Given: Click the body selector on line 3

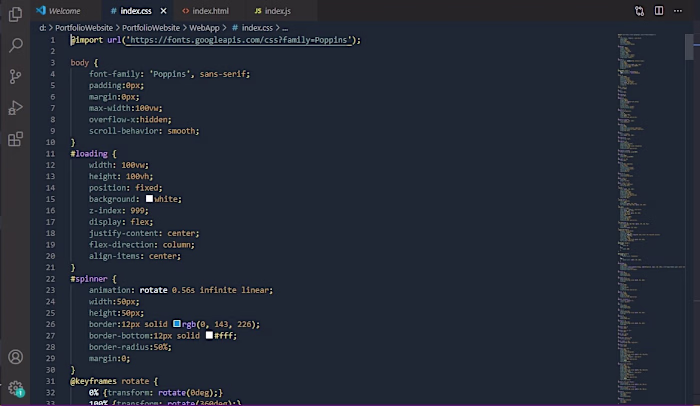Looking at the screenshot, I should (79, 63).
